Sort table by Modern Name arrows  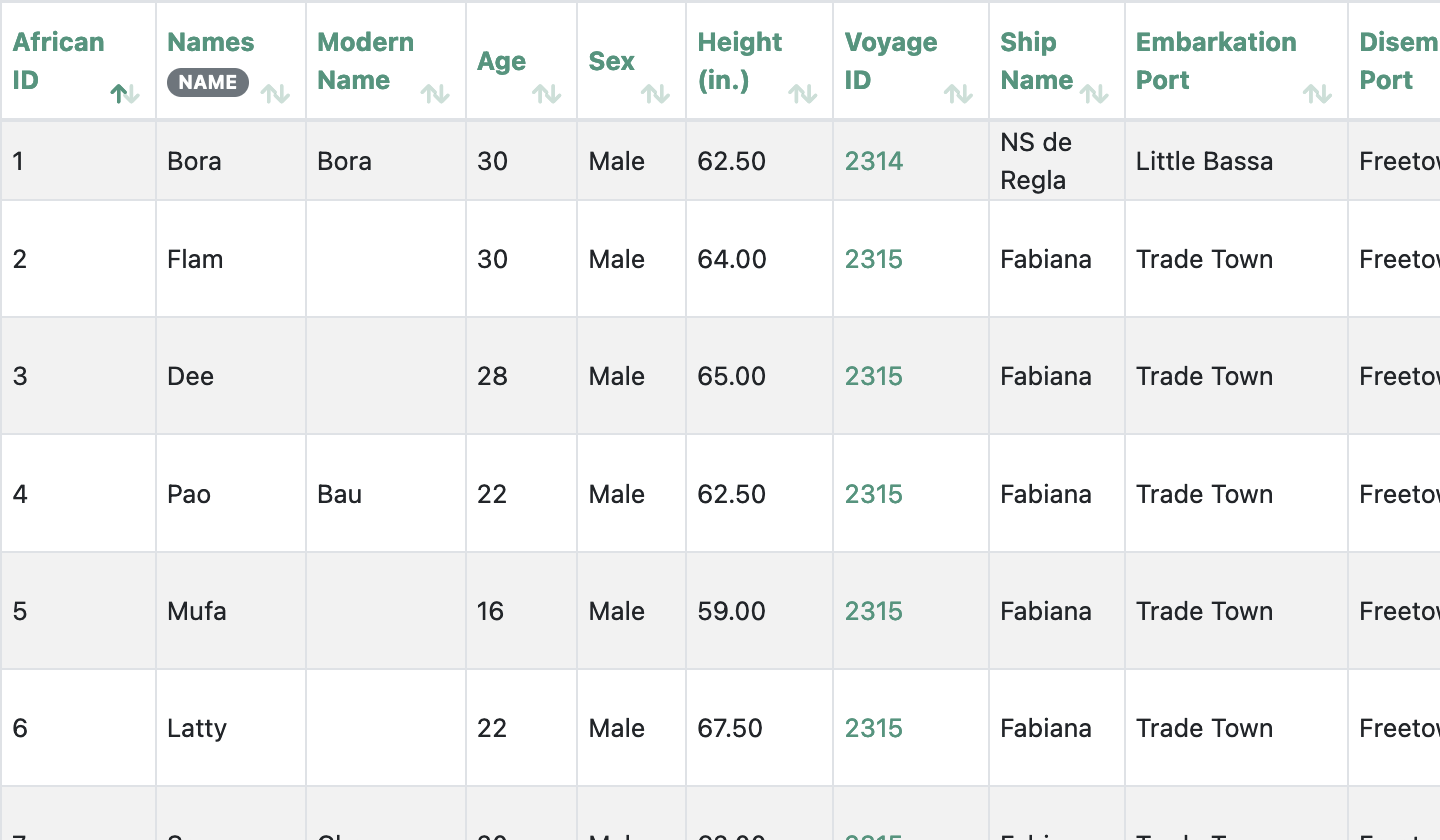click(435, 94)
